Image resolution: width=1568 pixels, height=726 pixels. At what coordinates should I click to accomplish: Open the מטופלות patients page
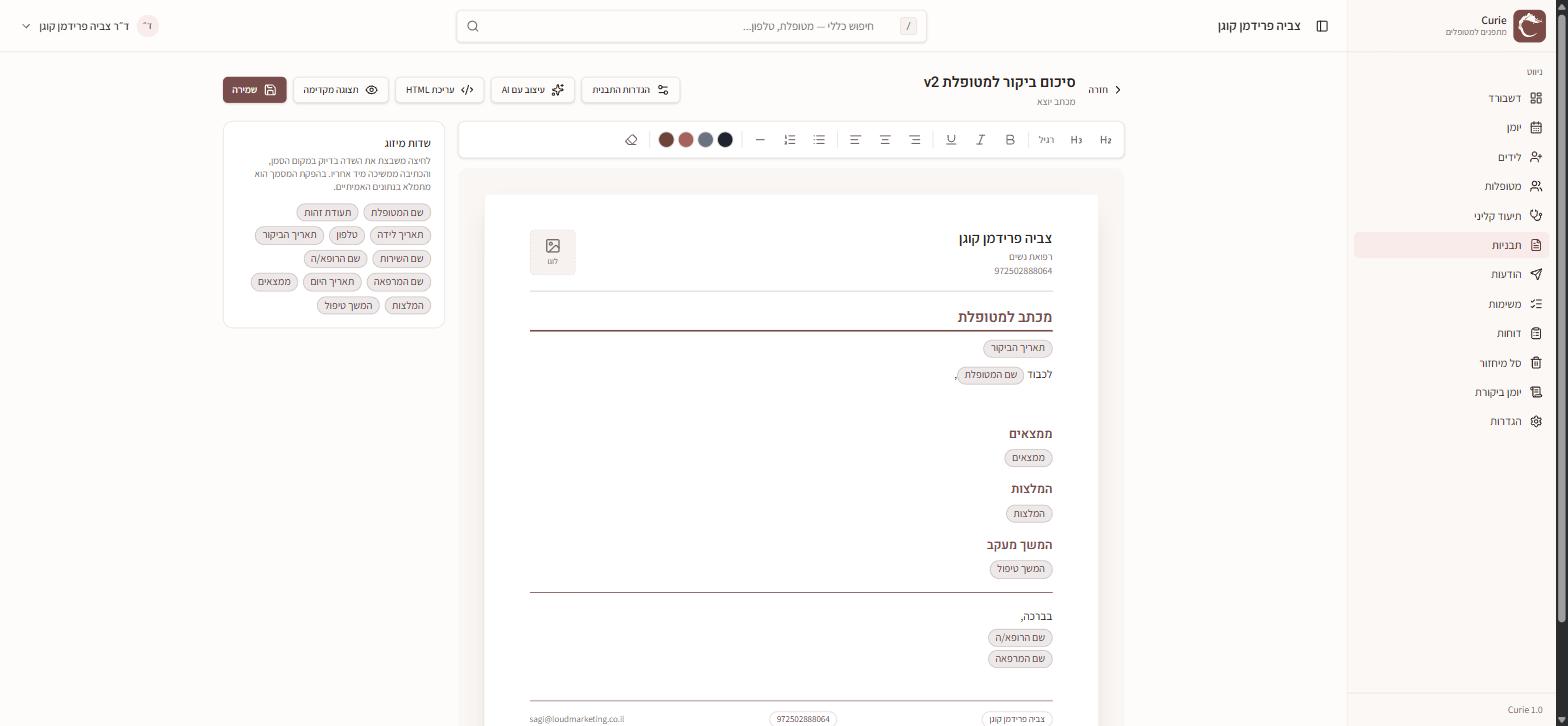pos(1451,186)
